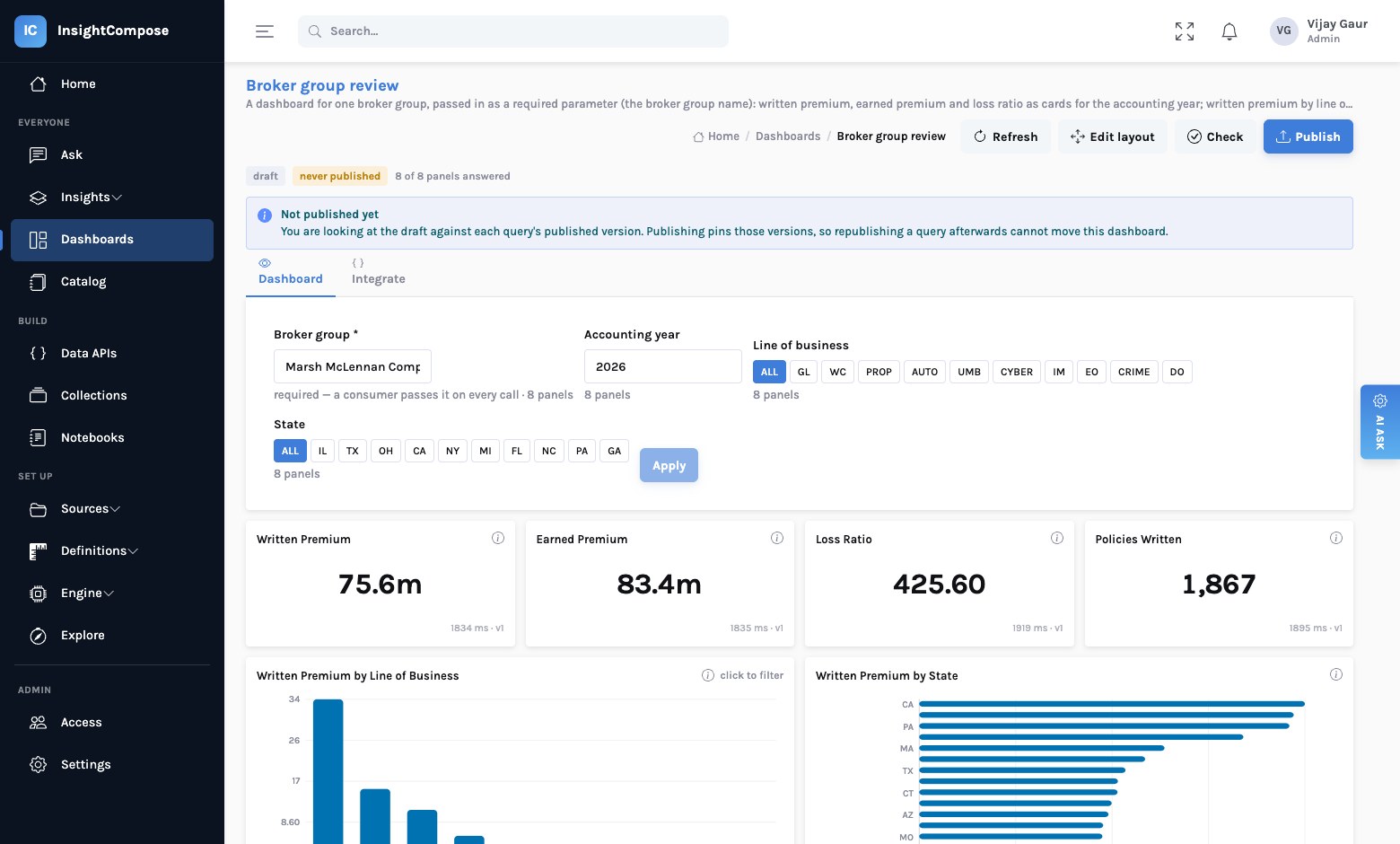Click the Check button
Image resolution: width=1400 pixels, height=844 pixels.
(1215, 136)
